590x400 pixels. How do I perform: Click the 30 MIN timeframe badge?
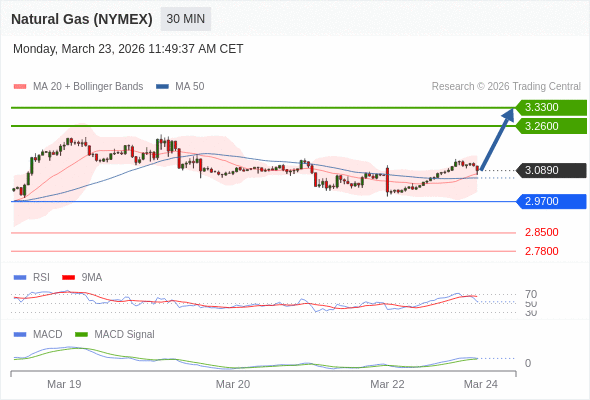[186, 19]
